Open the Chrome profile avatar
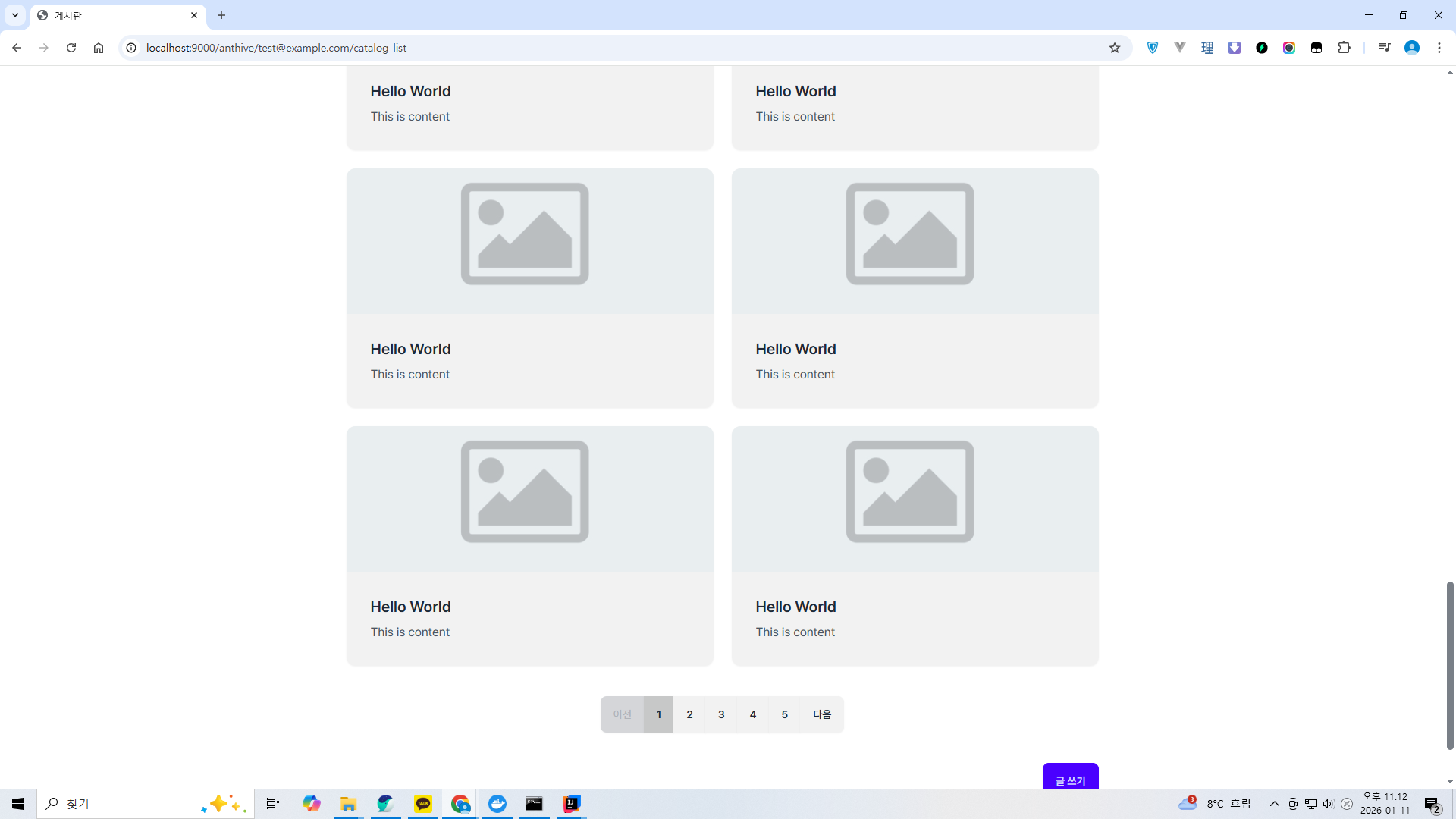This screenshot has height=819, width=1456. 1411,48
